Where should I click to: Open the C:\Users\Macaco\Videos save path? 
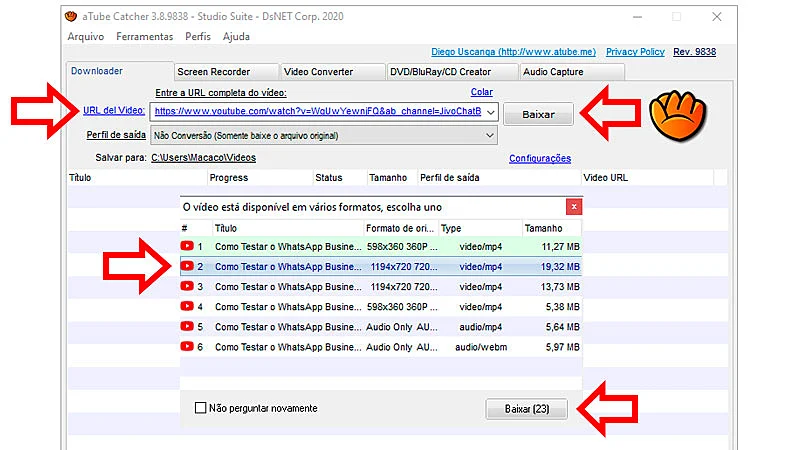(203, 158)
